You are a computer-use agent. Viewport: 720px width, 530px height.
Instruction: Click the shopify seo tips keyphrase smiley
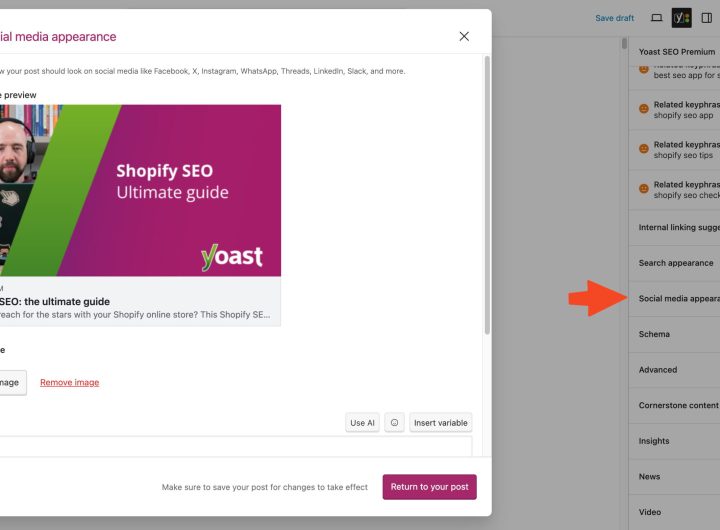pyautogui.click(x=644, y=149)
